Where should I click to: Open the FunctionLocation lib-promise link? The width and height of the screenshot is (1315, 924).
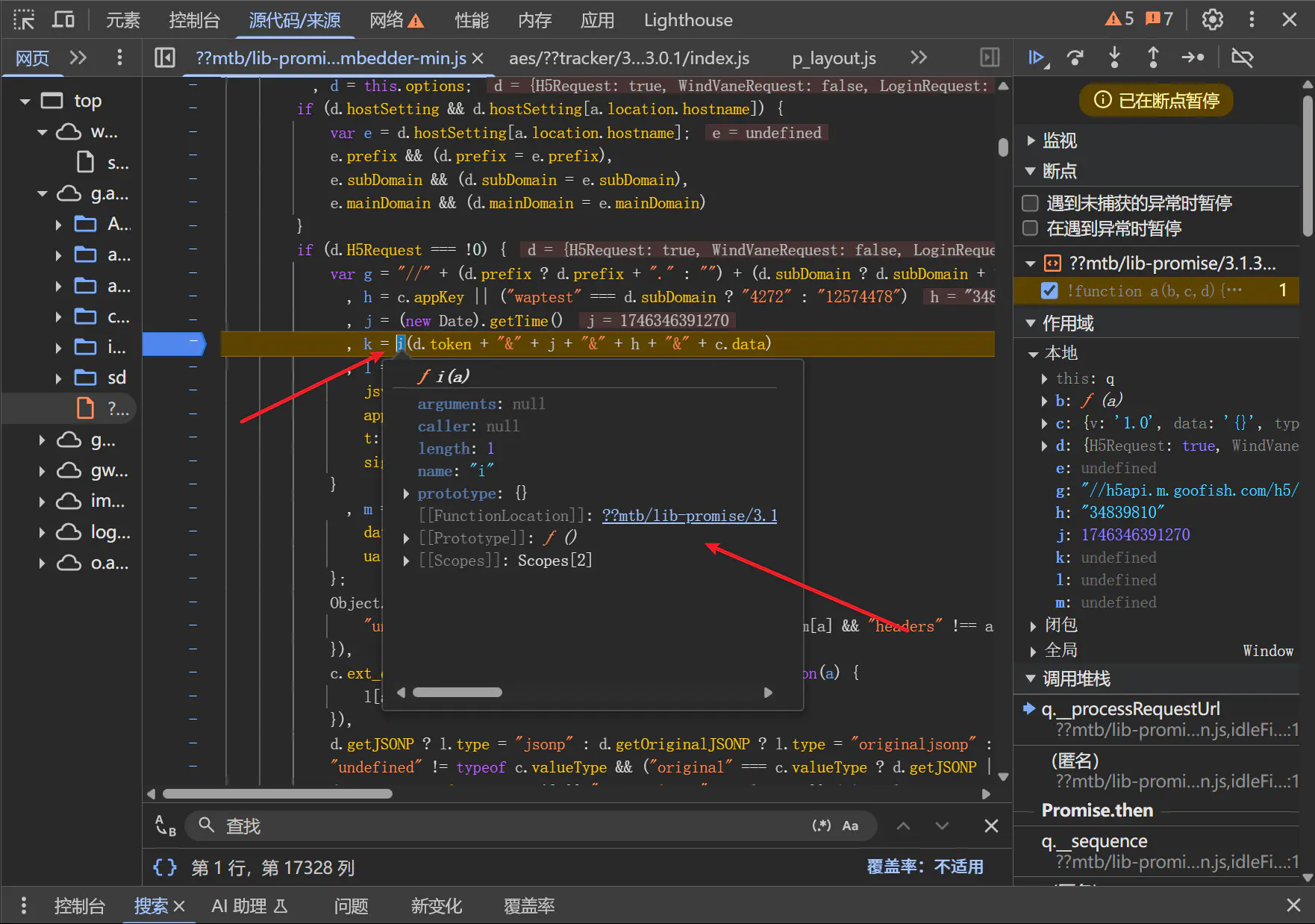point(689,516)
